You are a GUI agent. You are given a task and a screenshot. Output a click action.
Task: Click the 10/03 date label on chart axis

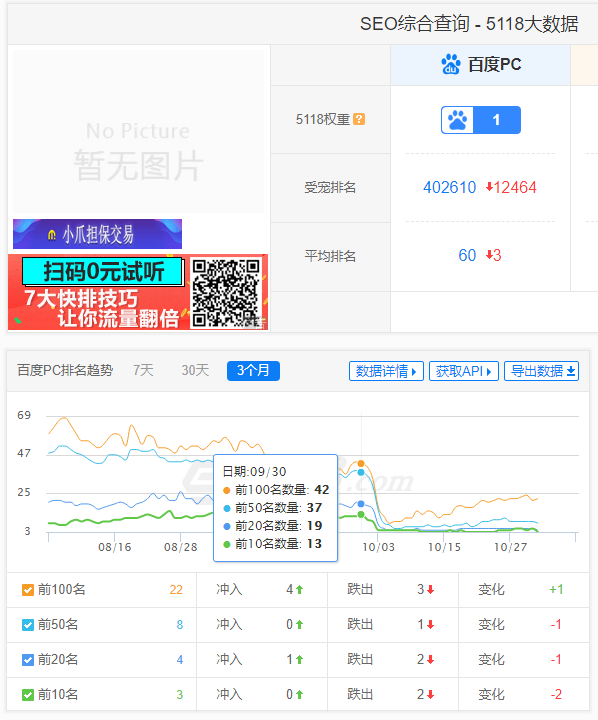click(x=378, y=547)
